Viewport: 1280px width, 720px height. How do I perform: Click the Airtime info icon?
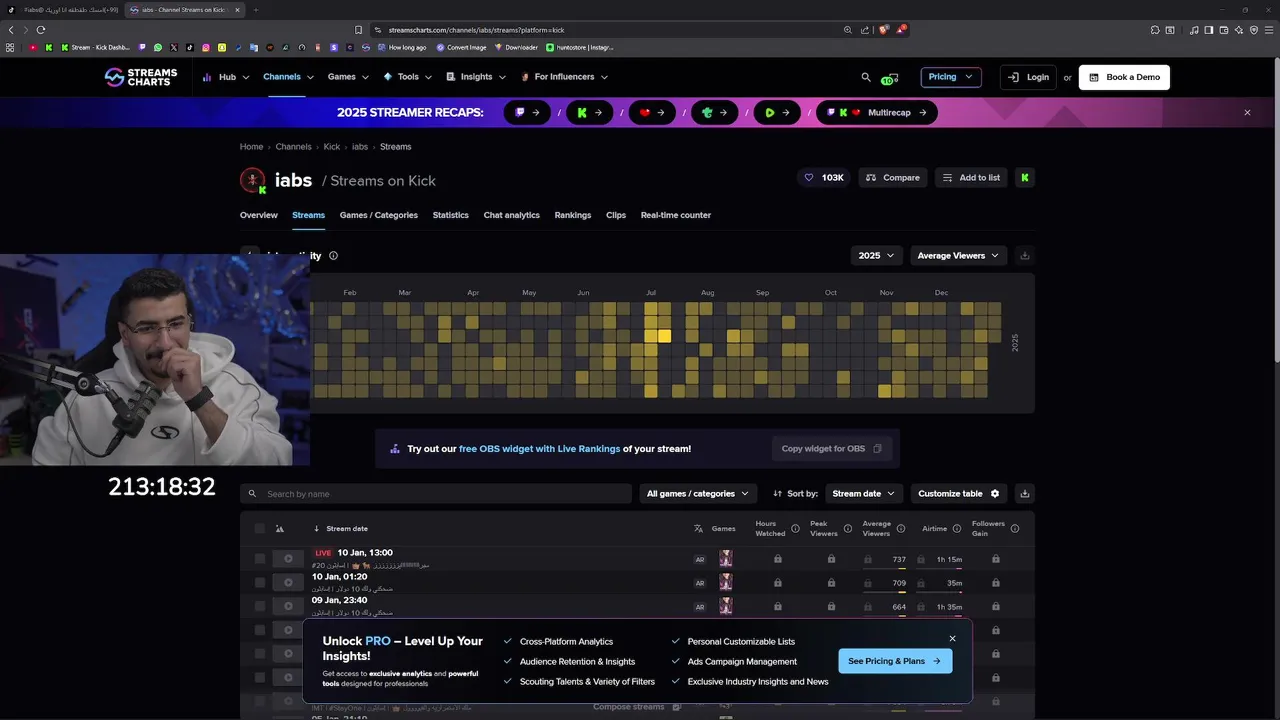[x=956, y=529]
